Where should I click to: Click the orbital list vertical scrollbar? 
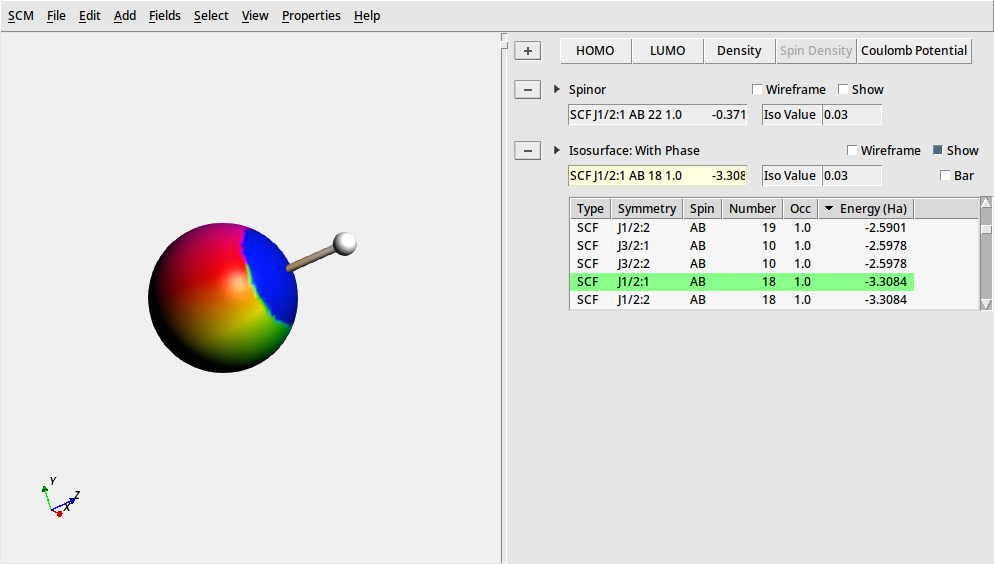pos(986,255)
